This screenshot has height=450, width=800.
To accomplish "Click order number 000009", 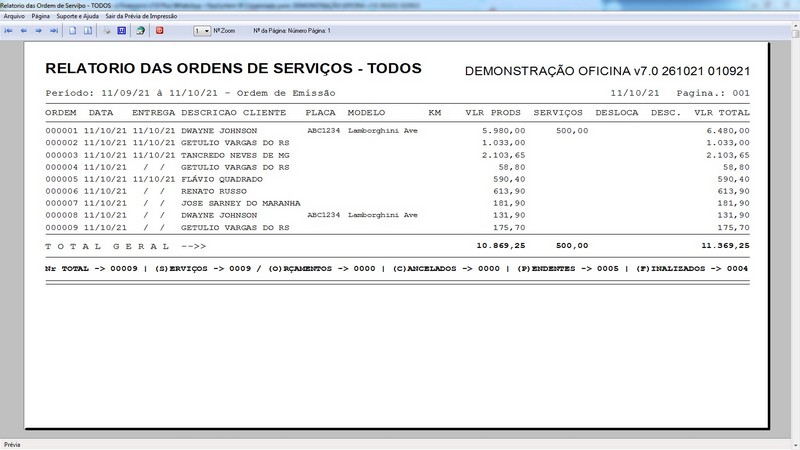I will (62, 228).
